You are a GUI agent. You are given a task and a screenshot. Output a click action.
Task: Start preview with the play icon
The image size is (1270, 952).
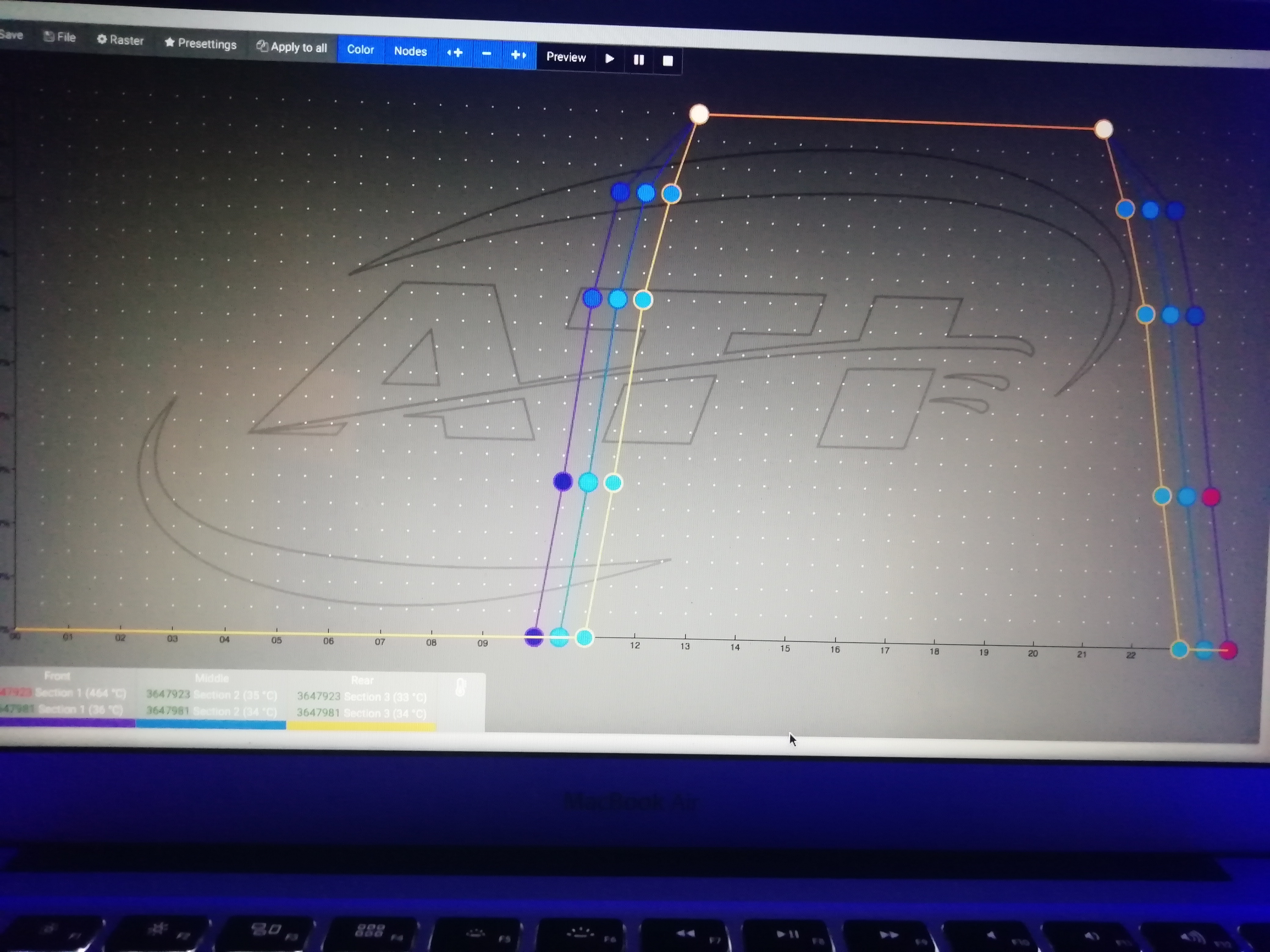point(610,59)
